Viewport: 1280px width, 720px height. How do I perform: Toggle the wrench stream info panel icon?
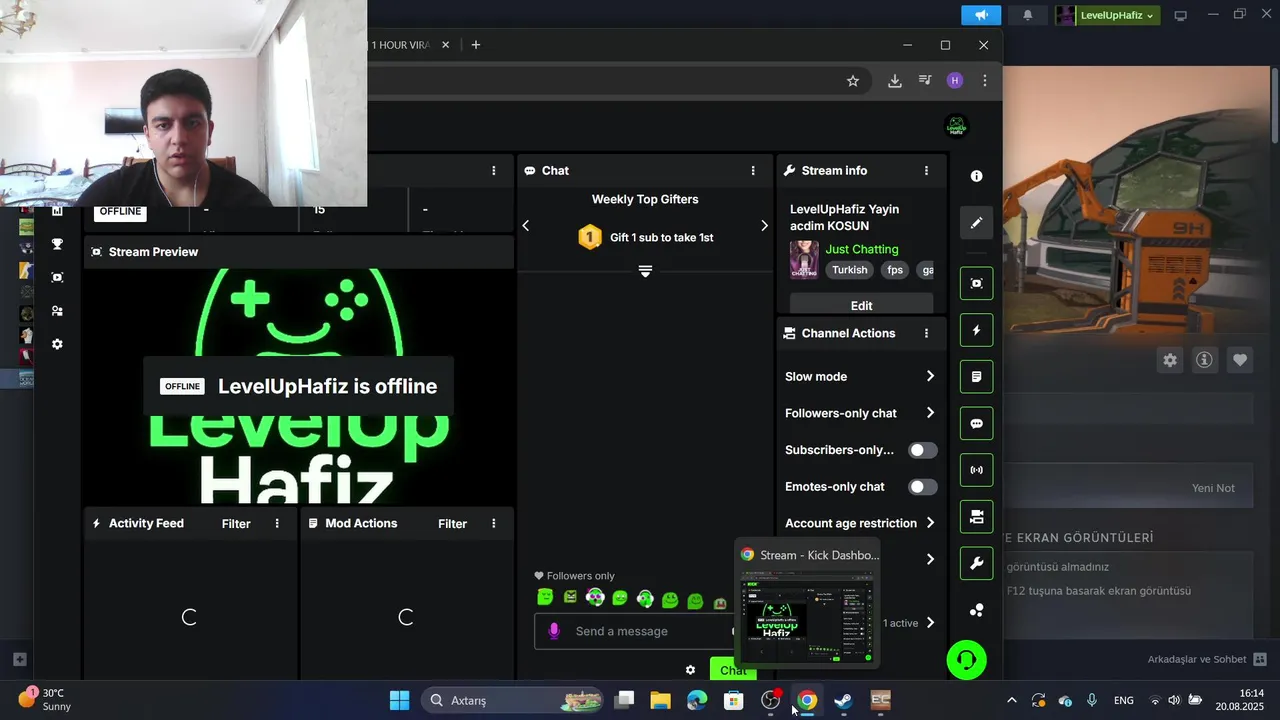[x=977, y=563]
